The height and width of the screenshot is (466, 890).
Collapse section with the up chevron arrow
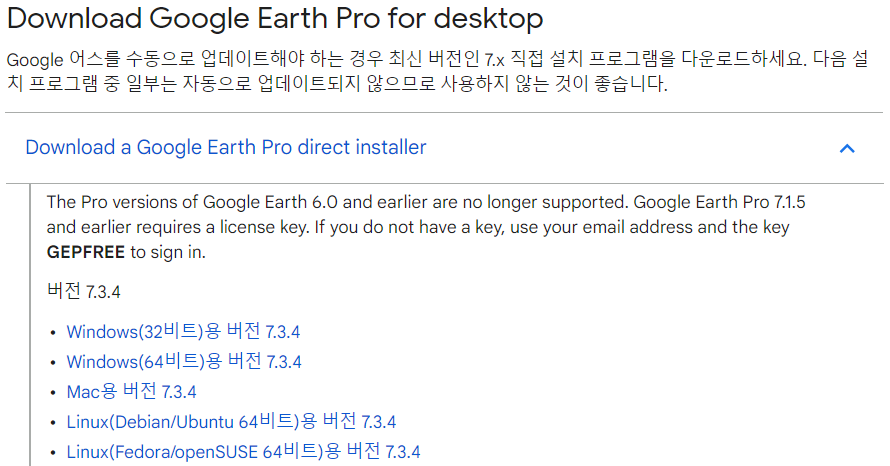[847, 148]
